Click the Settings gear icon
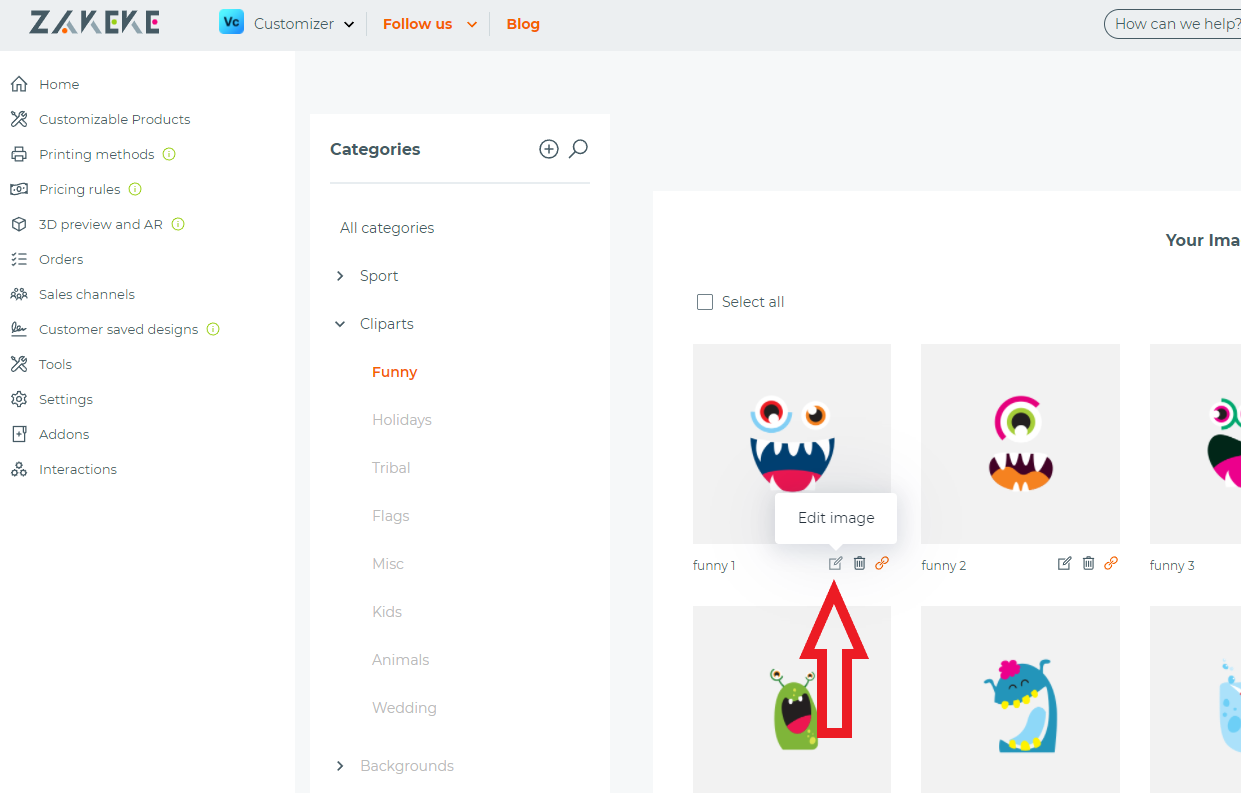Image resolution: width=1241 pixels, height=793 pixels. click(18, 399)
